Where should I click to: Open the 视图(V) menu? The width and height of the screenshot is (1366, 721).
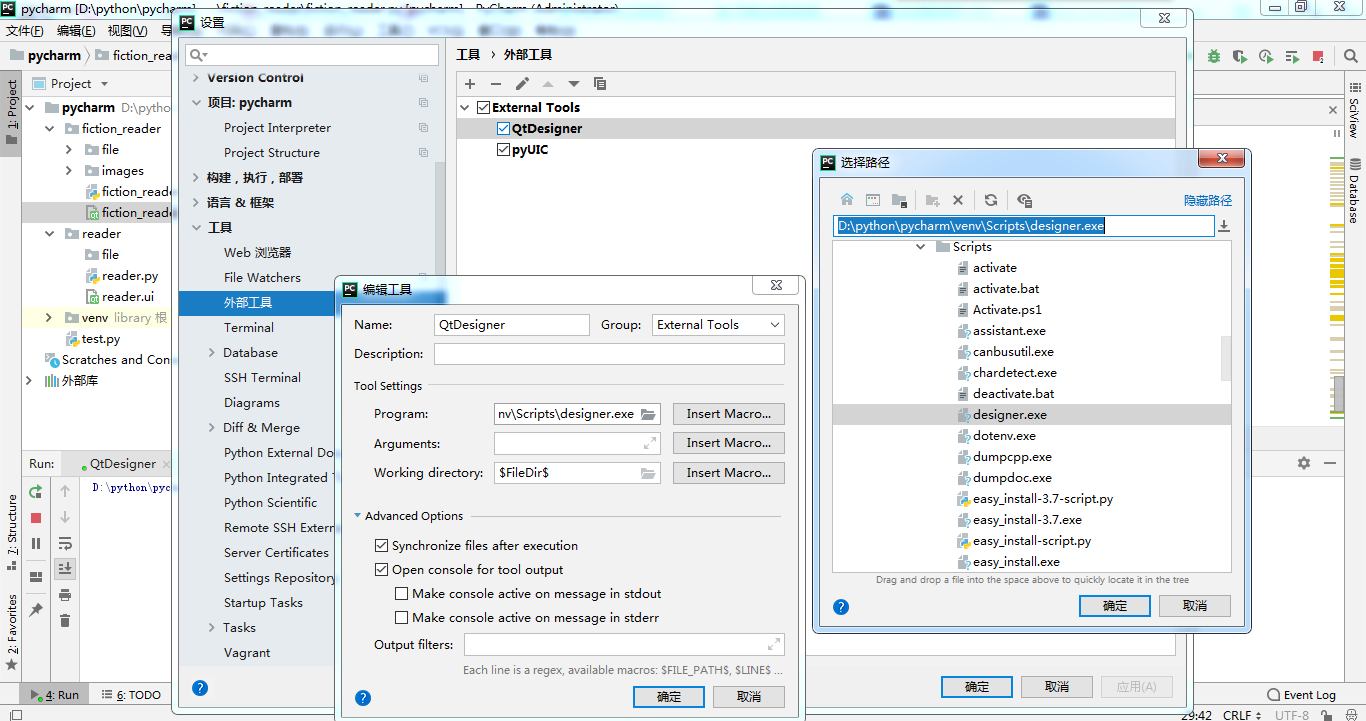tap(127, 31)
